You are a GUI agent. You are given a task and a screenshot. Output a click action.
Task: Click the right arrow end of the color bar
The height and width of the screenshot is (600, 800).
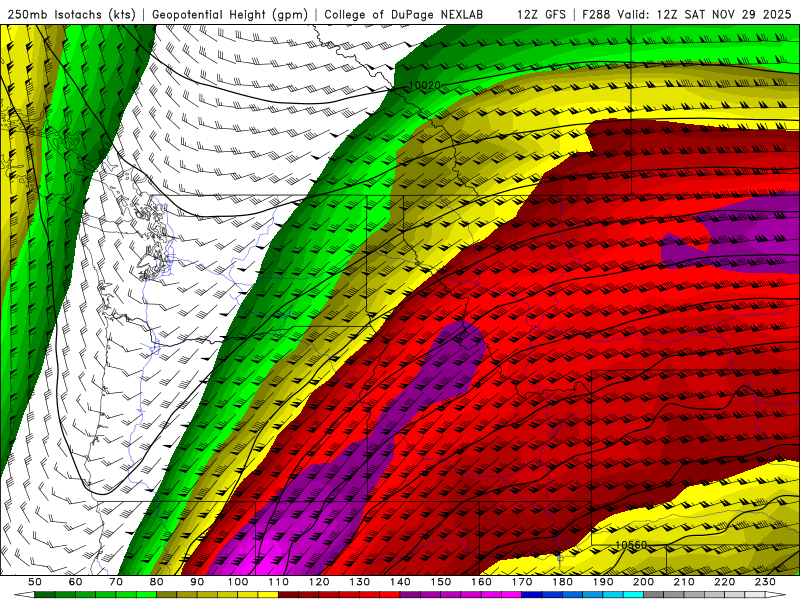(776, 594)
